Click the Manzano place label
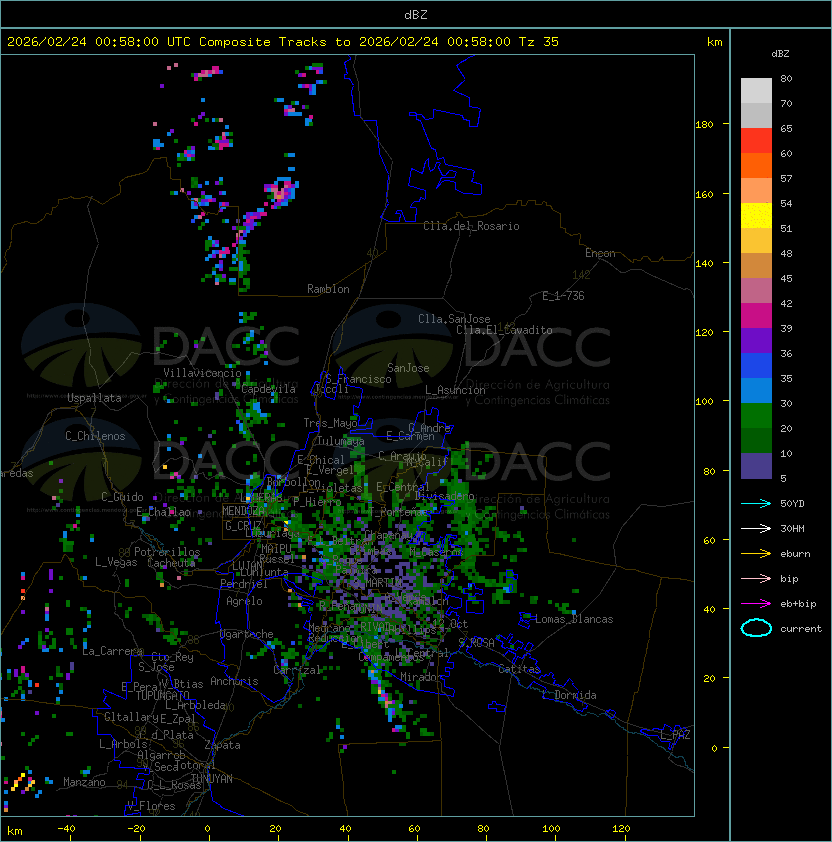 click(x=84, y=782)
